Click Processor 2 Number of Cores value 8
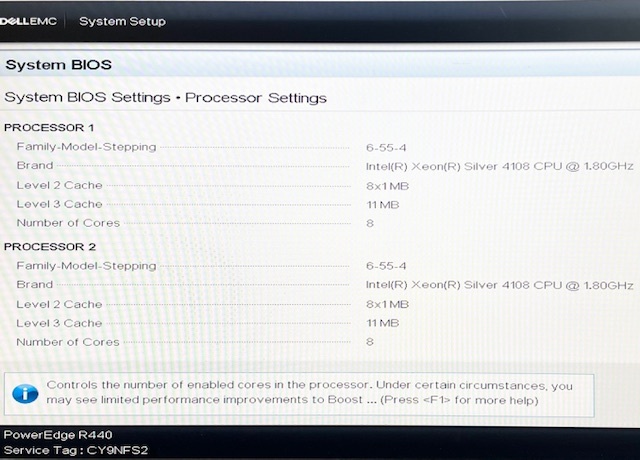The width and height of the screenshot is (640, 460). 370,342
